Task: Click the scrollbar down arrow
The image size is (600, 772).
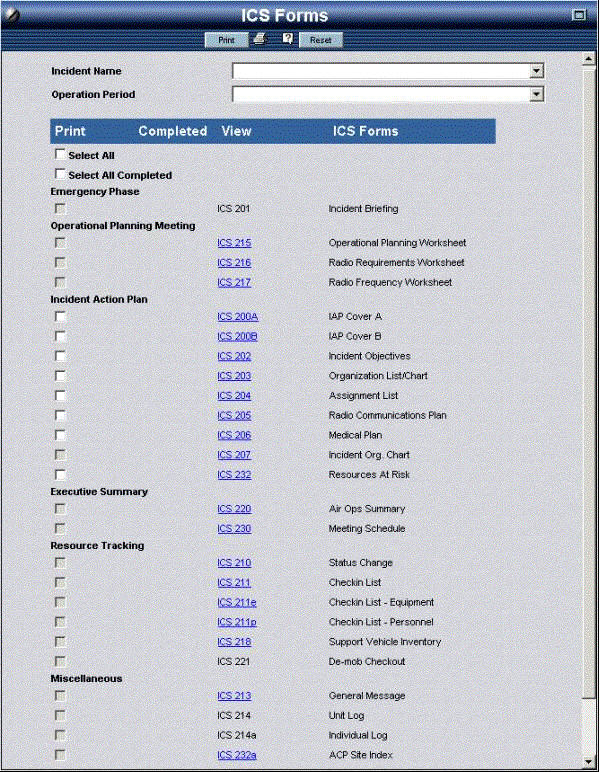Action: pyautogui.click(x=589, y=760)
